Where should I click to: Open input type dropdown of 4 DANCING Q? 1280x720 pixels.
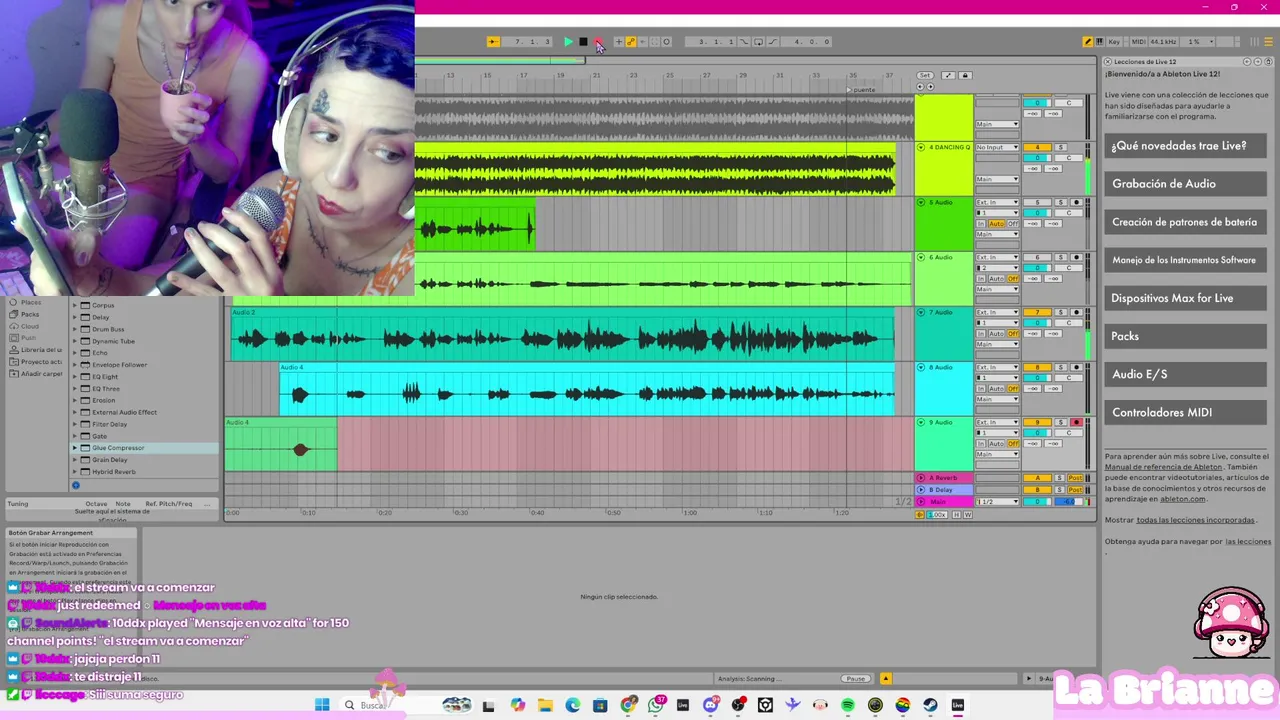click(997, 147)
